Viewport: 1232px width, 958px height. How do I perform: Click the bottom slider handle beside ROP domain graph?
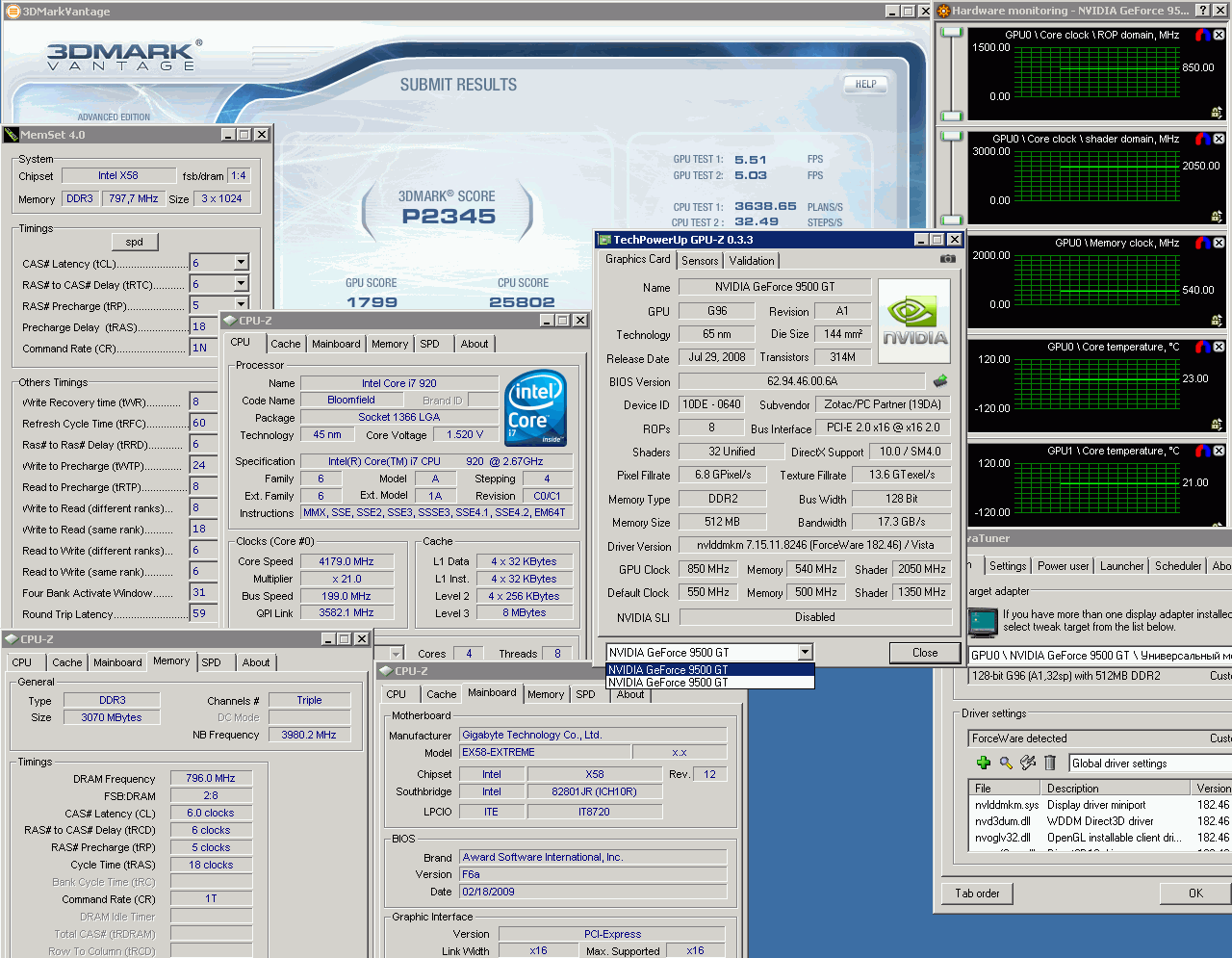pos(951,117)
